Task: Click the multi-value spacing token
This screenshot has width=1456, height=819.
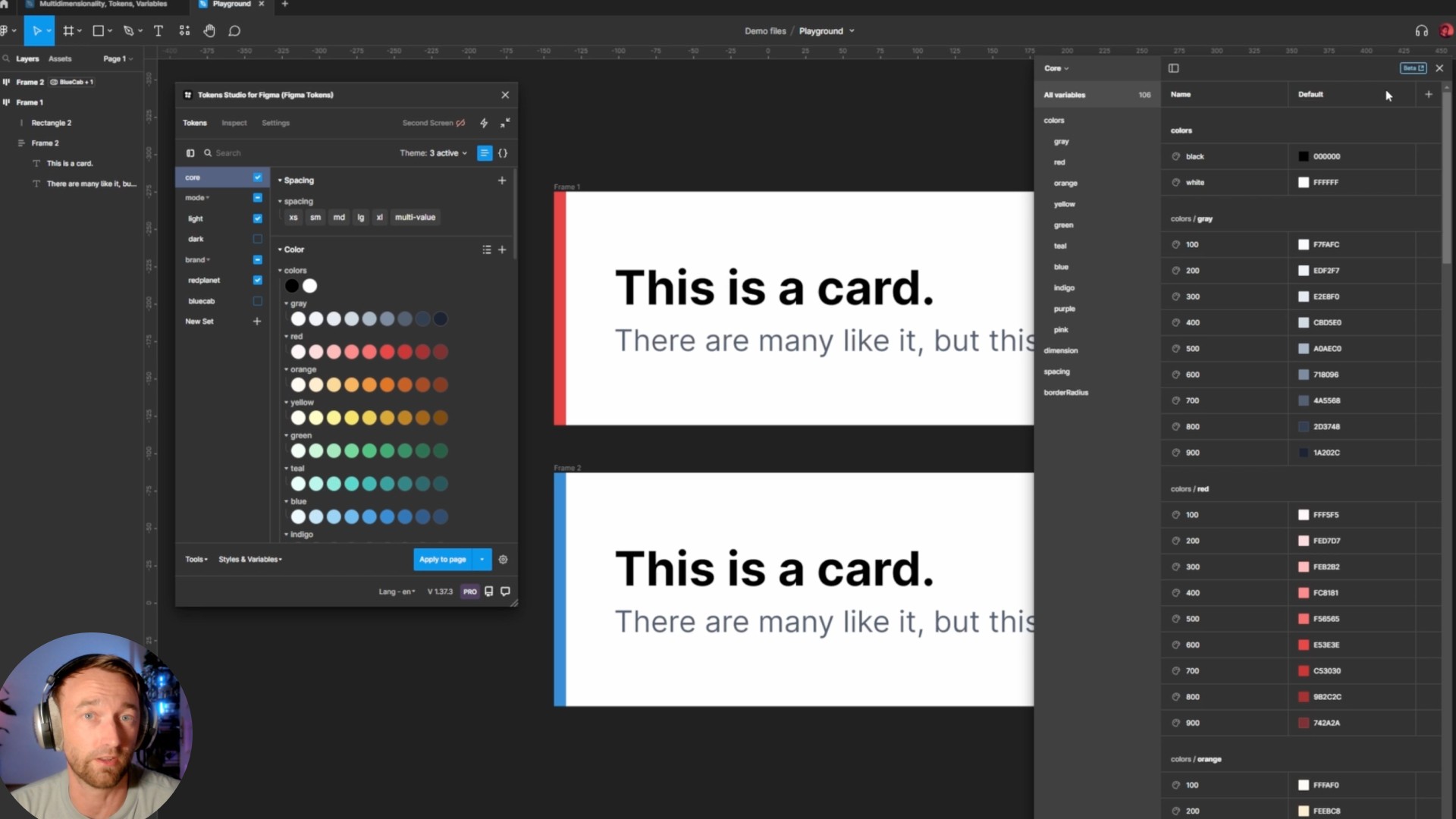Action: 415,218
